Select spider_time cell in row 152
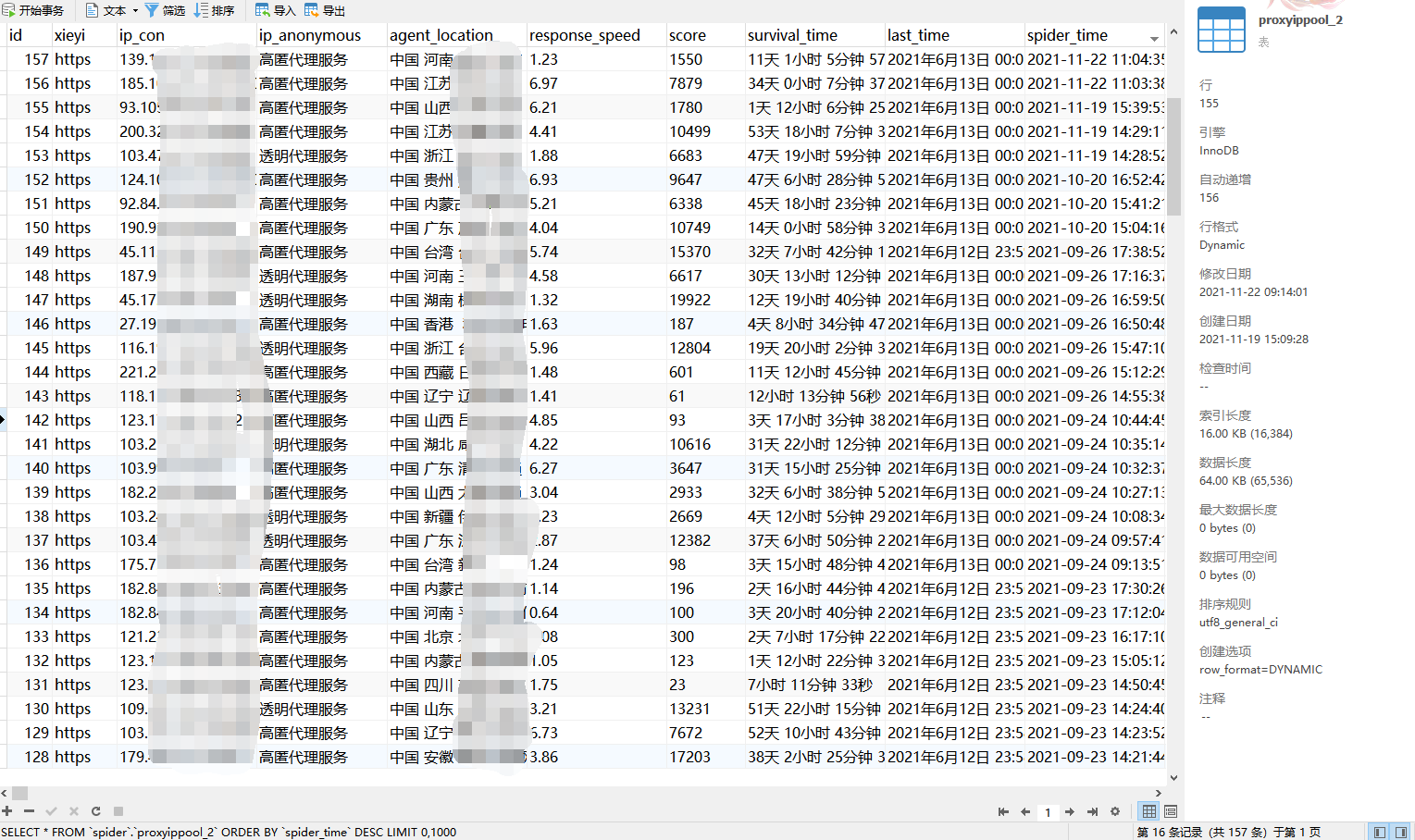This screenshot has height=840, width=1415. (x=1095, y=179)
